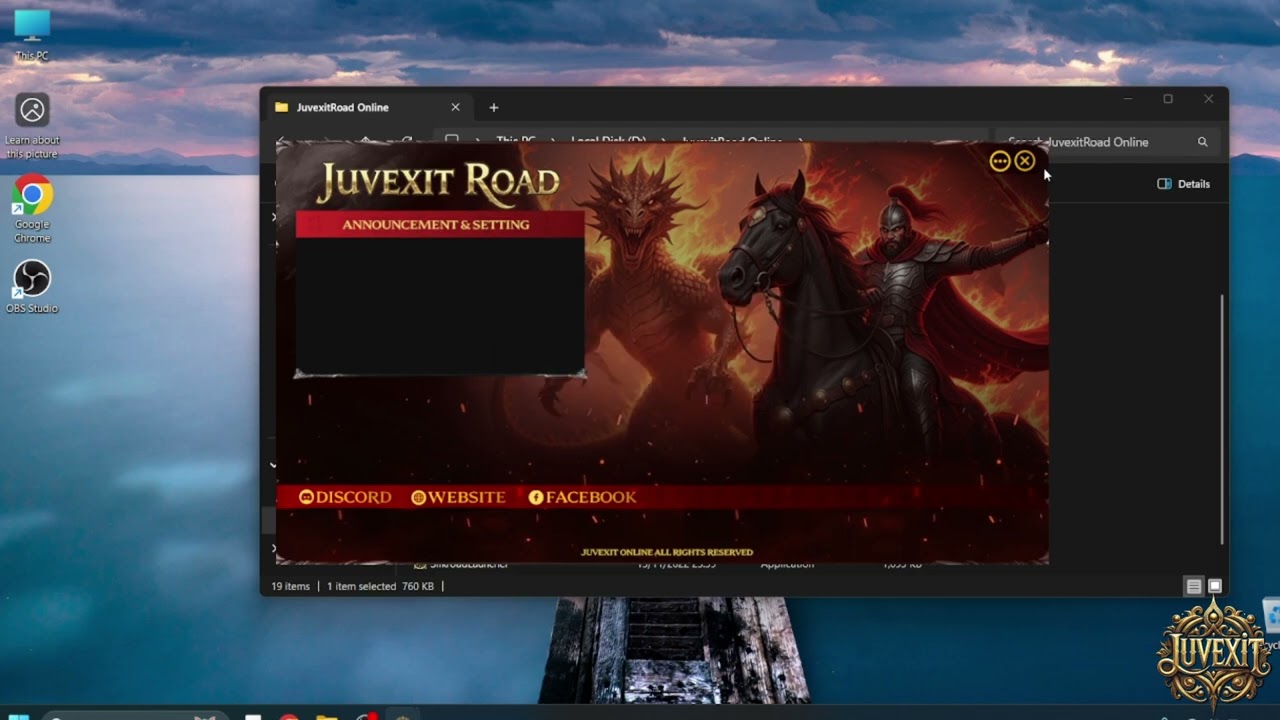This screenshot has height=720, width=1280.
Task: Click inside the black announcement panel
Action: [439, 305]
